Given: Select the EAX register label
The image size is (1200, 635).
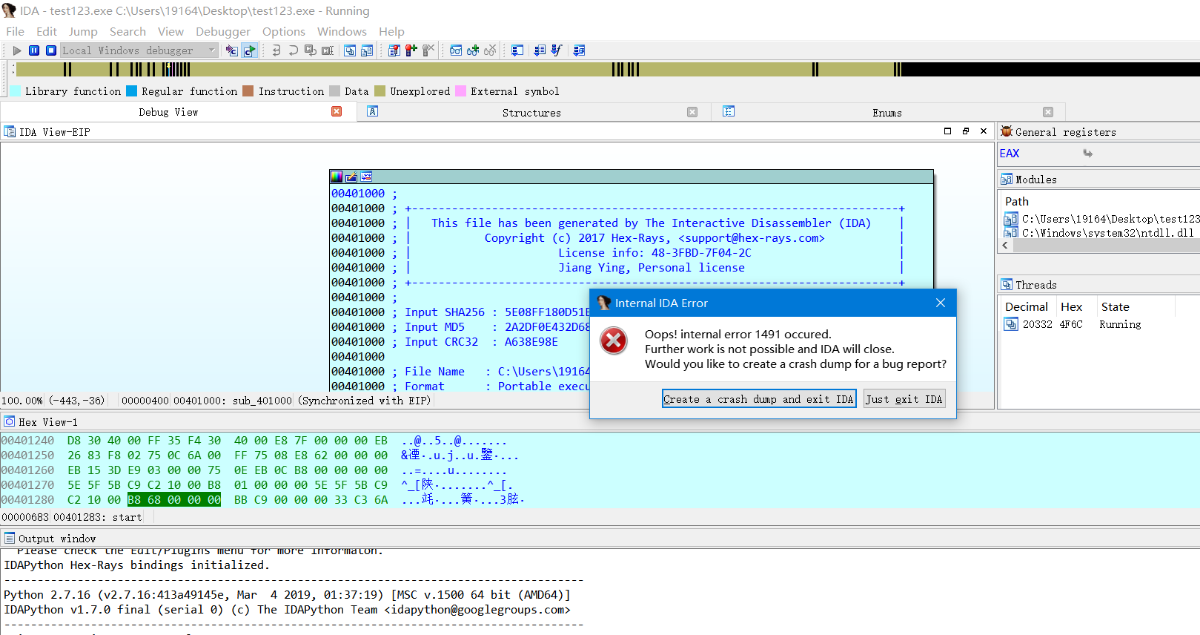Looking at the screenshot, I should (1009, 153).
